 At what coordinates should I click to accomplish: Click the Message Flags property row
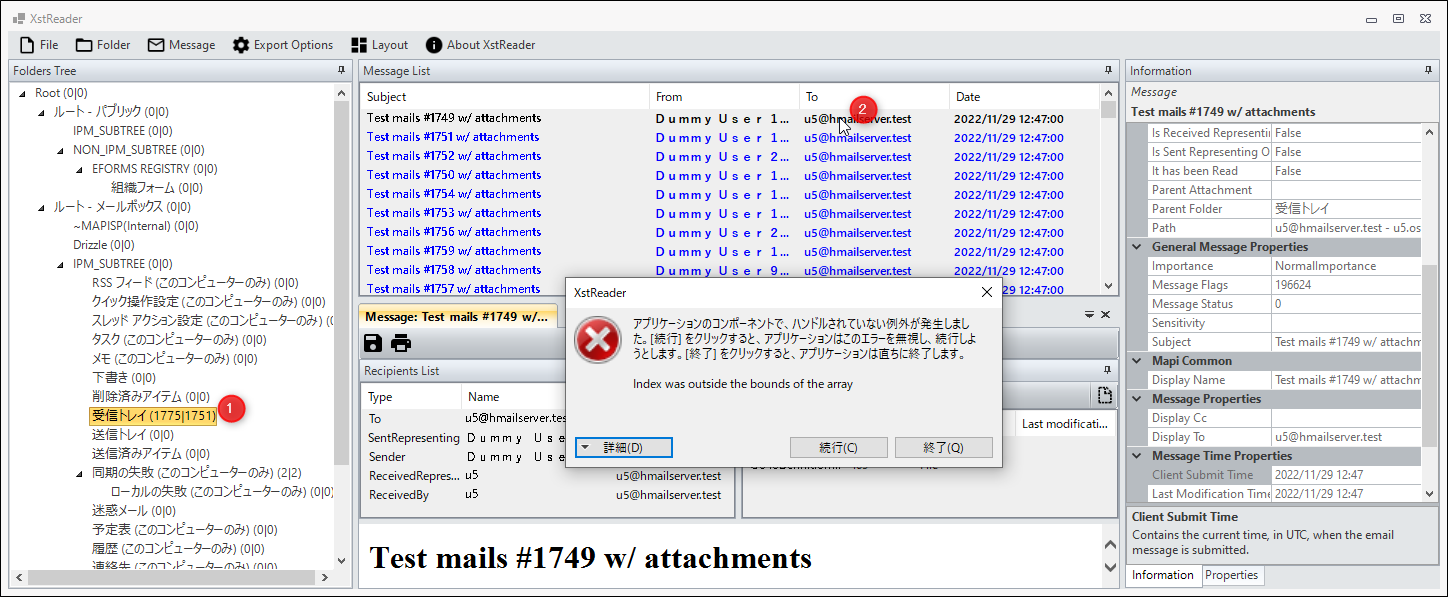point(1283,286)
